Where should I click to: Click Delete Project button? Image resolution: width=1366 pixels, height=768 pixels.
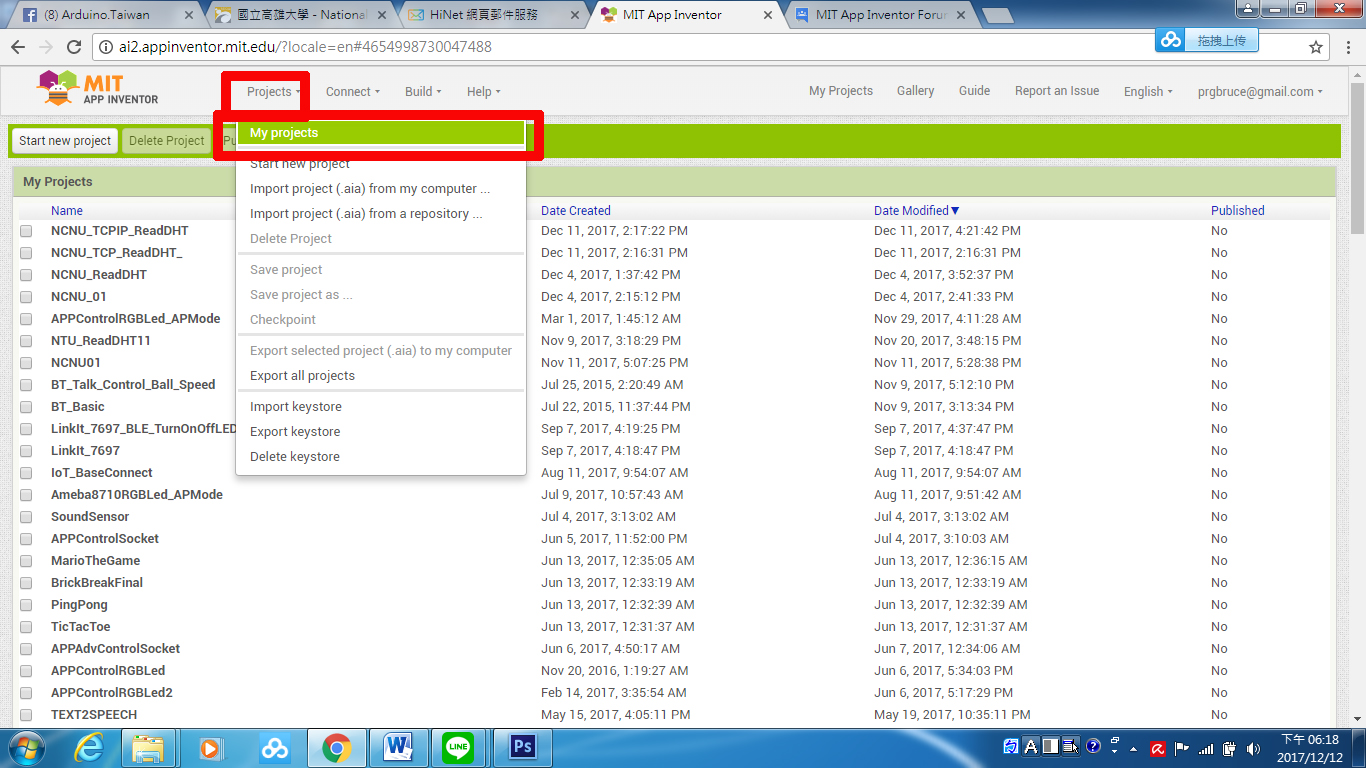click(x=166, y=141)
